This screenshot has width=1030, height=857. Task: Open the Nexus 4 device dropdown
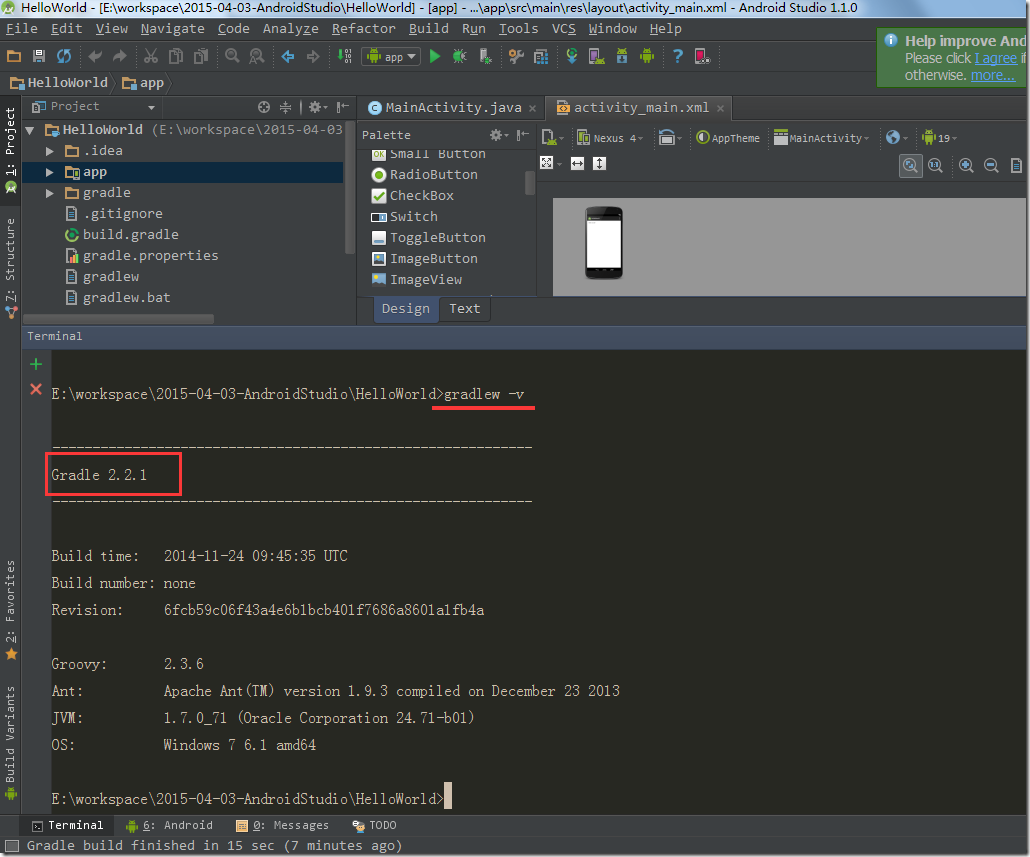coord(610,138)
